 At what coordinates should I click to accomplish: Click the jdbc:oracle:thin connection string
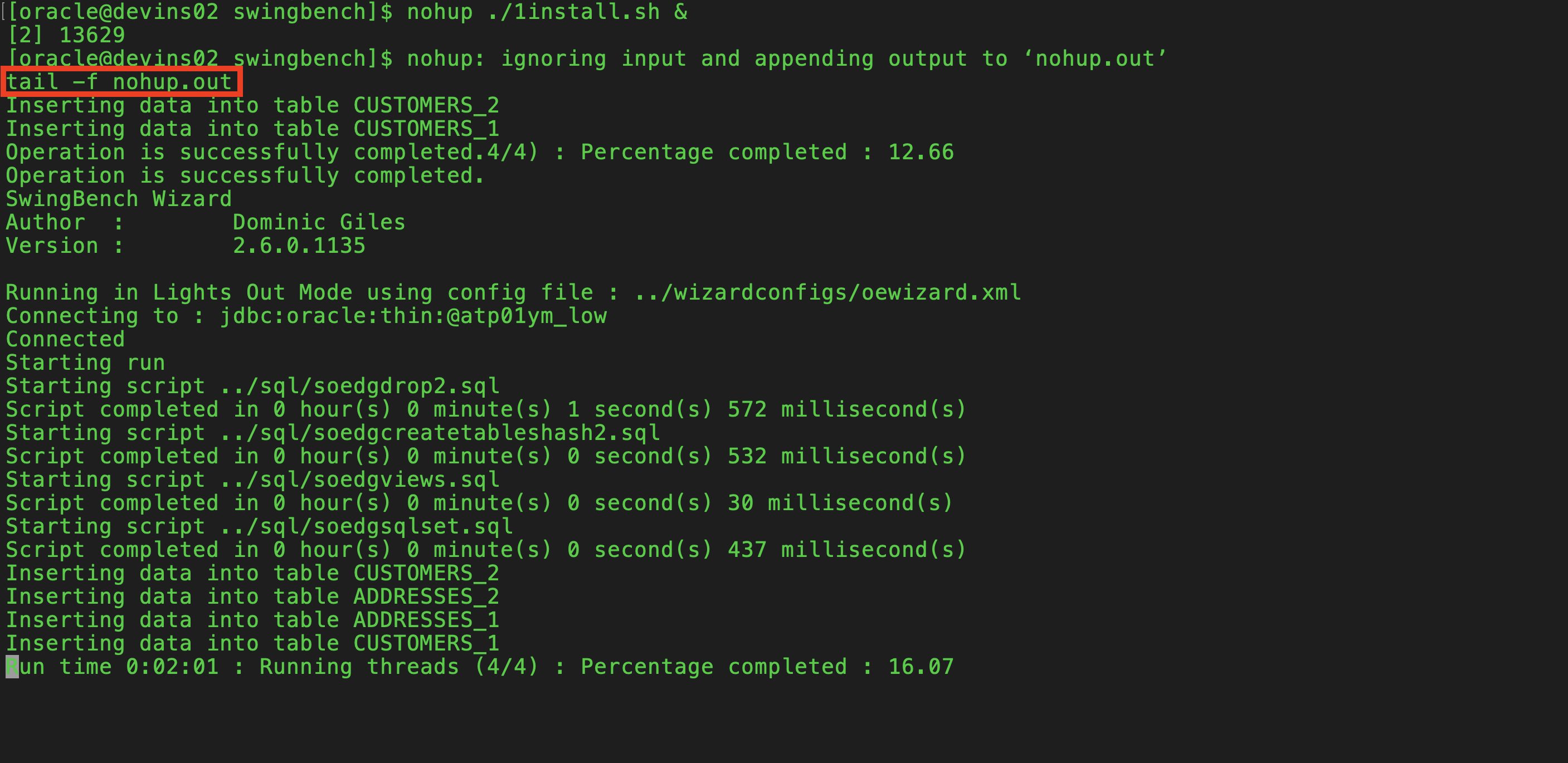pyautogui.click(x=413, y=316)
